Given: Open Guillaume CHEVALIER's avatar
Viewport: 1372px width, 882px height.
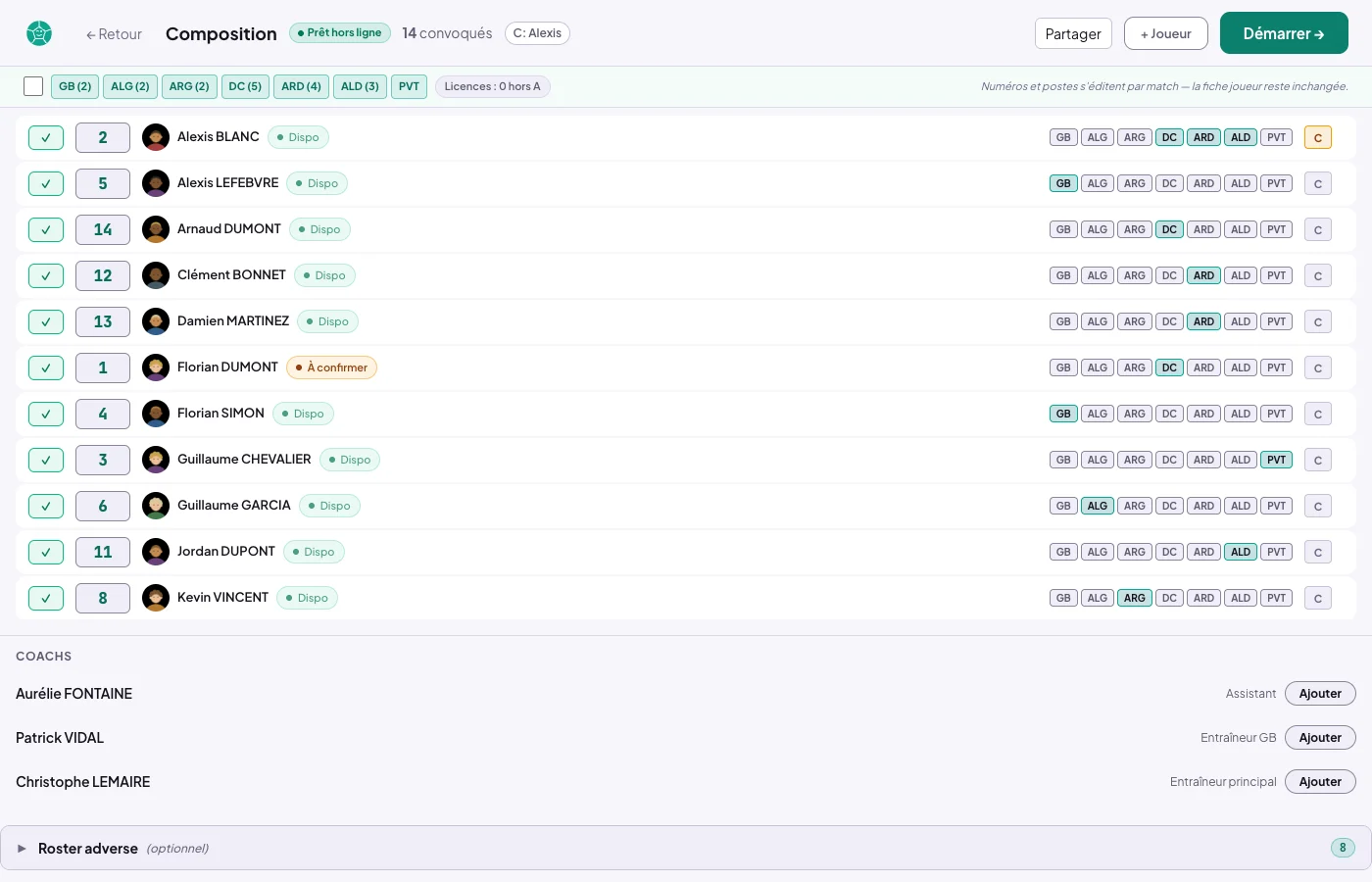Looking at the screenshot, I should point(156,460).
